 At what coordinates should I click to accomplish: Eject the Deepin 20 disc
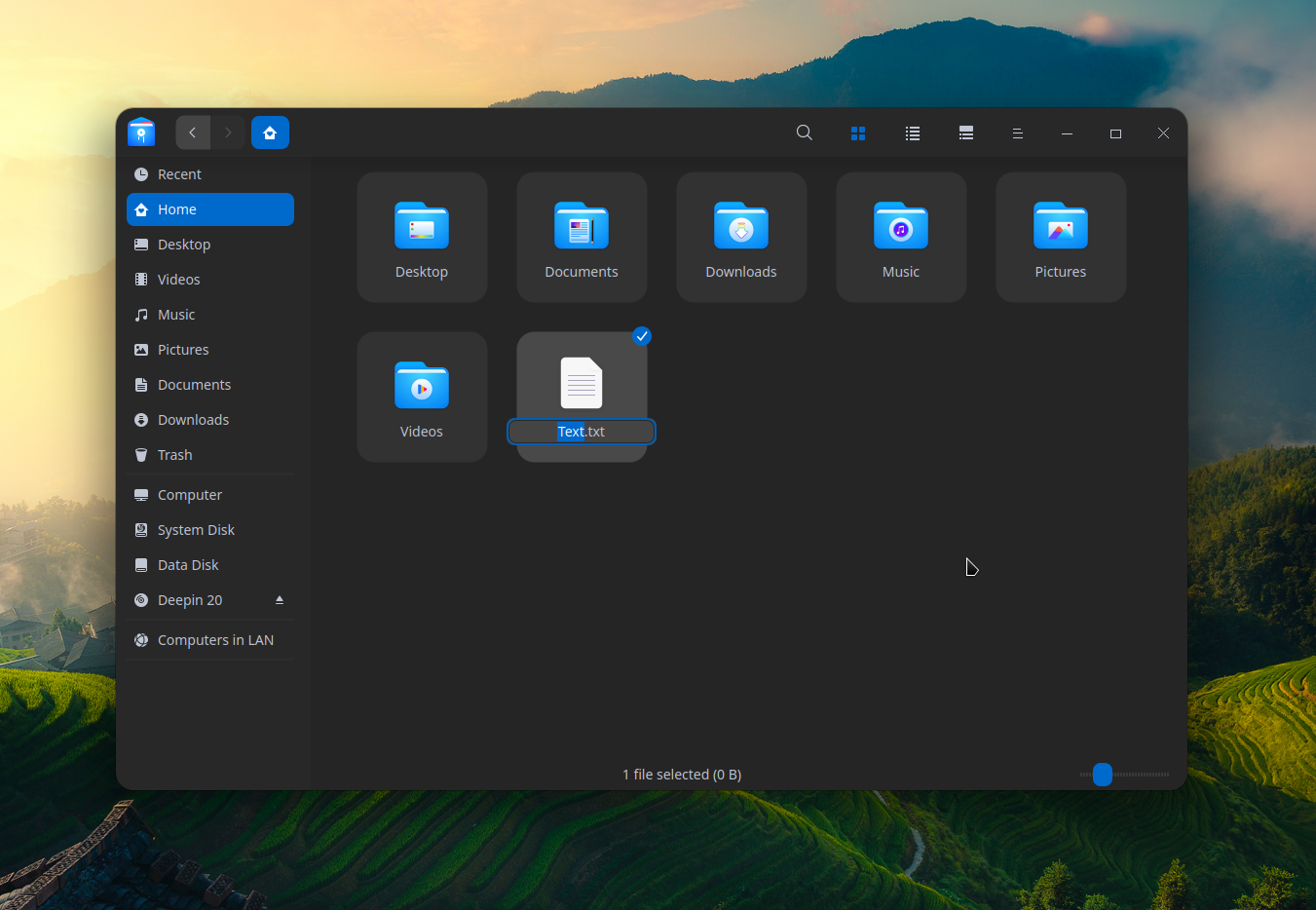click(x=280, y=600)
